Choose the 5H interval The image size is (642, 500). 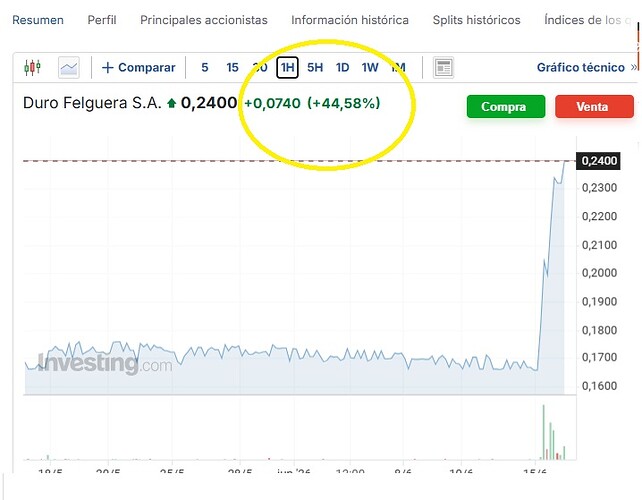click(315, 68)
